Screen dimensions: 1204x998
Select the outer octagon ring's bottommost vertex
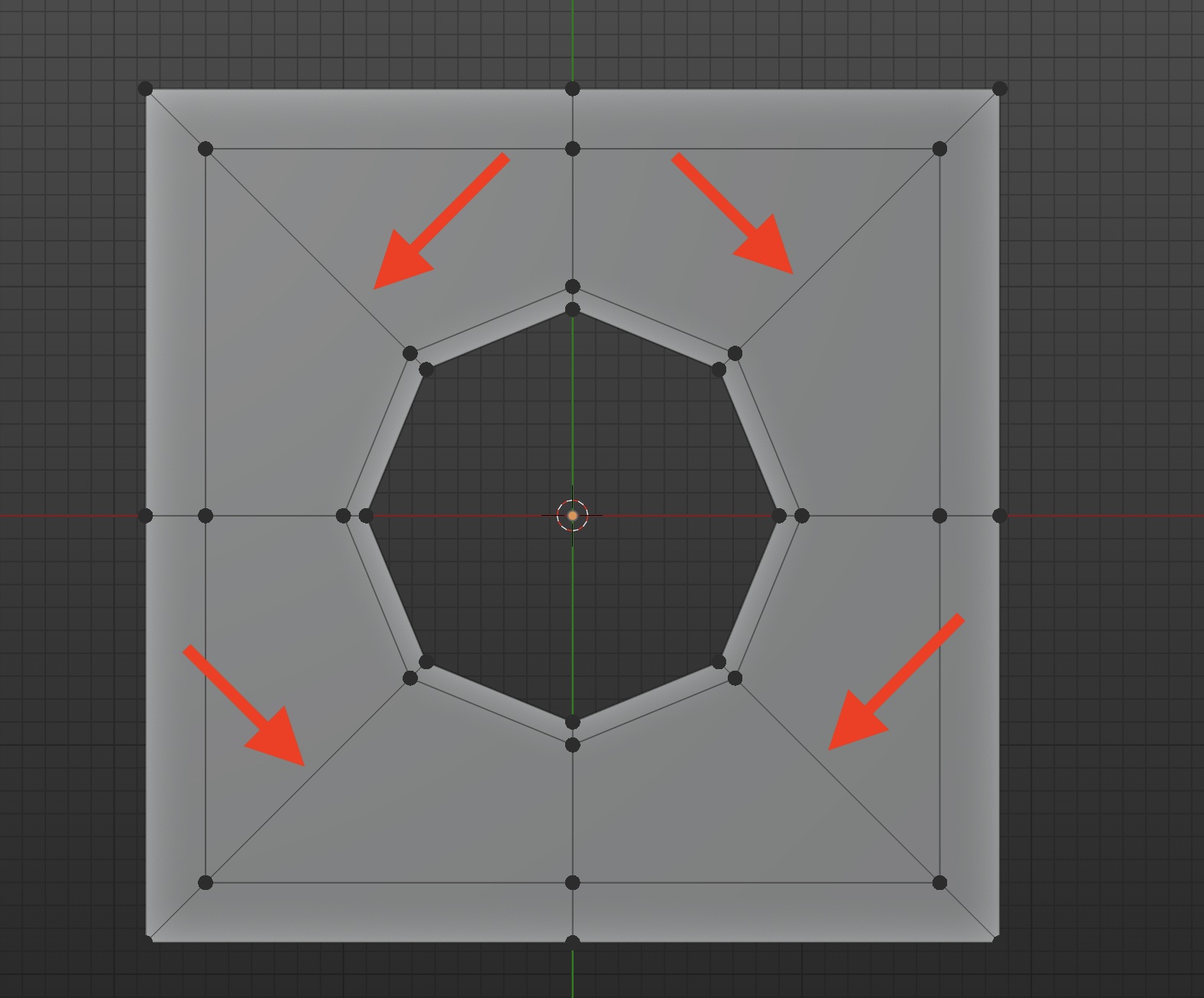point(572,744)
